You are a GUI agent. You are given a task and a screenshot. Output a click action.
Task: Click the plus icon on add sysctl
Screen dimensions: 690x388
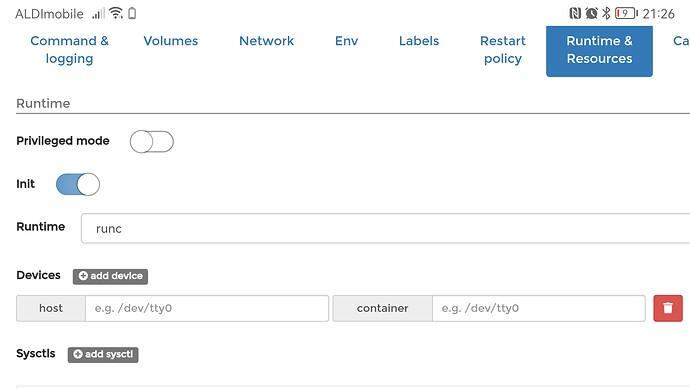78,354
